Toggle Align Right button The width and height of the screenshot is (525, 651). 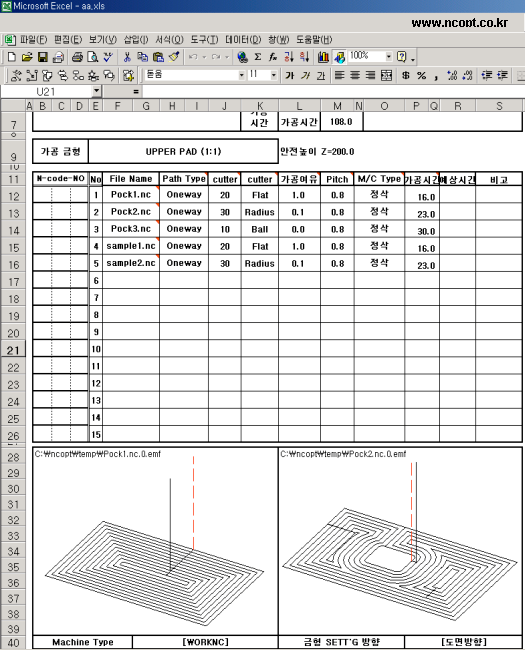[x=371, y=76]
